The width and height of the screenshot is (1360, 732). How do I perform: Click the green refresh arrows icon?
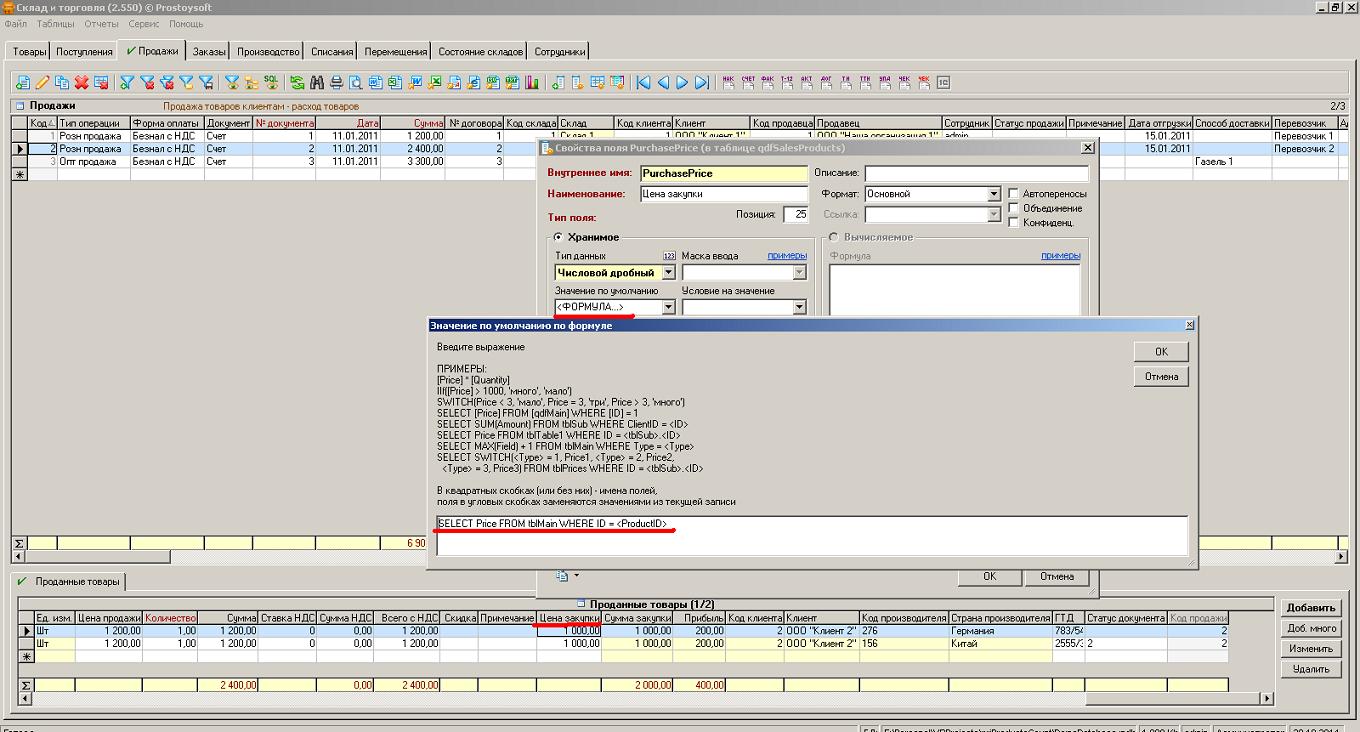297,83
